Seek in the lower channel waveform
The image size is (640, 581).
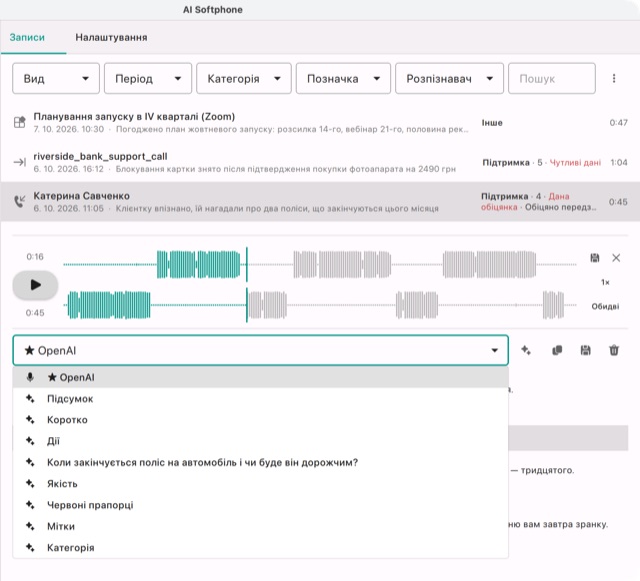click(320, 305)
